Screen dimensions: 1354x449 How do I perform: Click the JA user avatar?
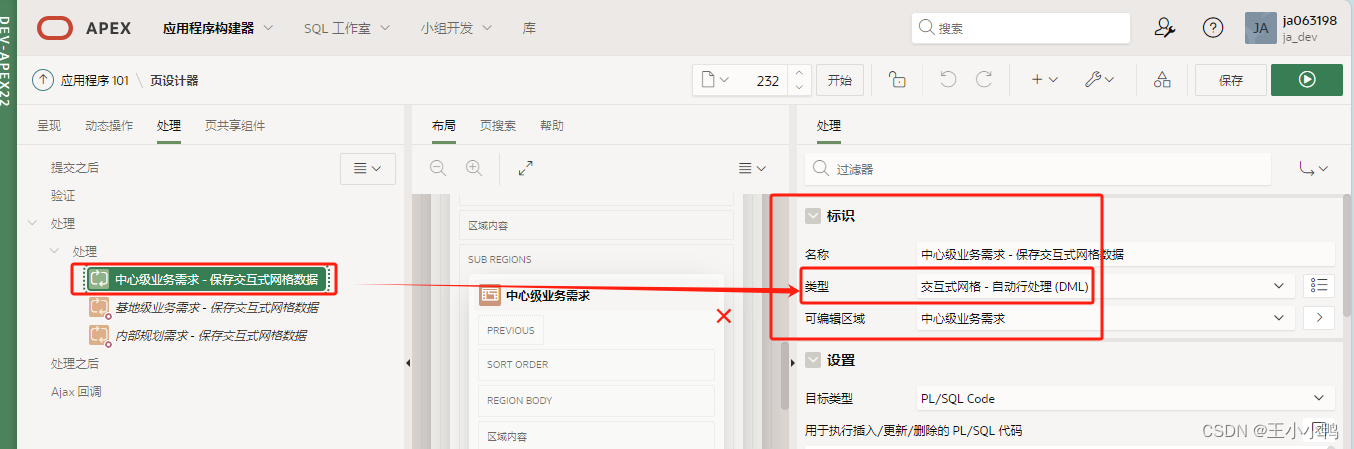[x=1260, y=28]
